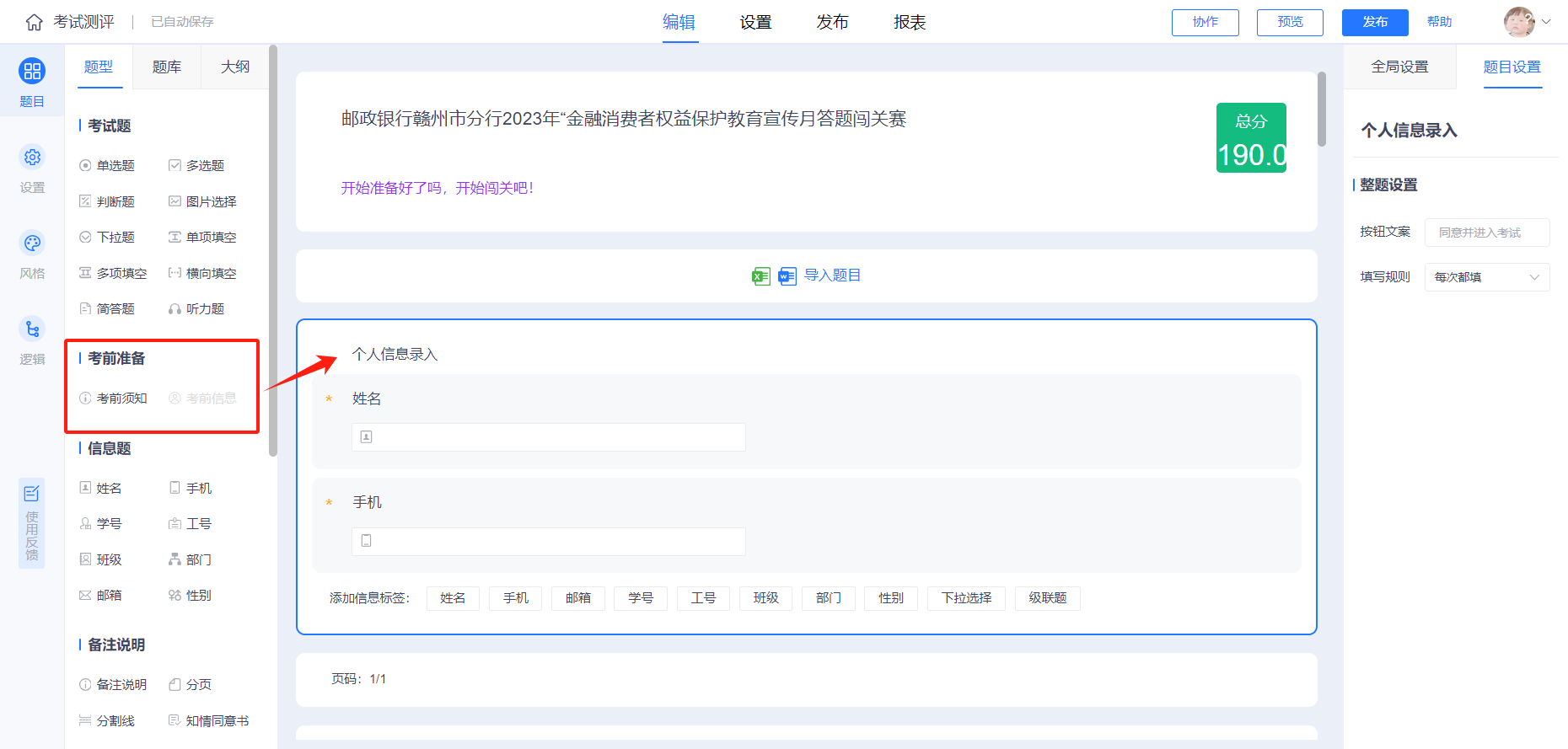Open the 题目设置 tab

[1512, 67]
